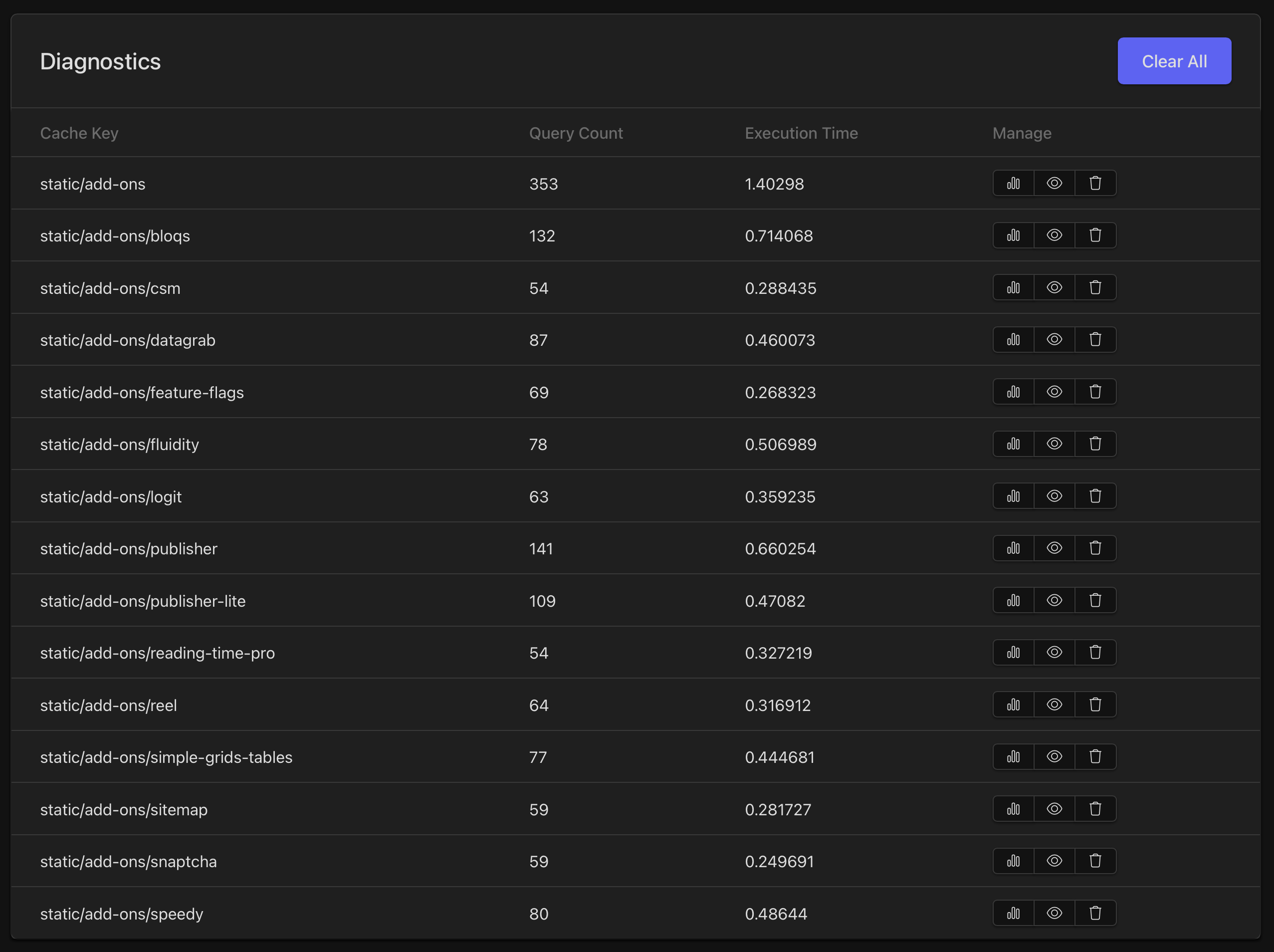Open stats chart for static/add-ons row
Screen dimensions: 1274x952
1013,183
